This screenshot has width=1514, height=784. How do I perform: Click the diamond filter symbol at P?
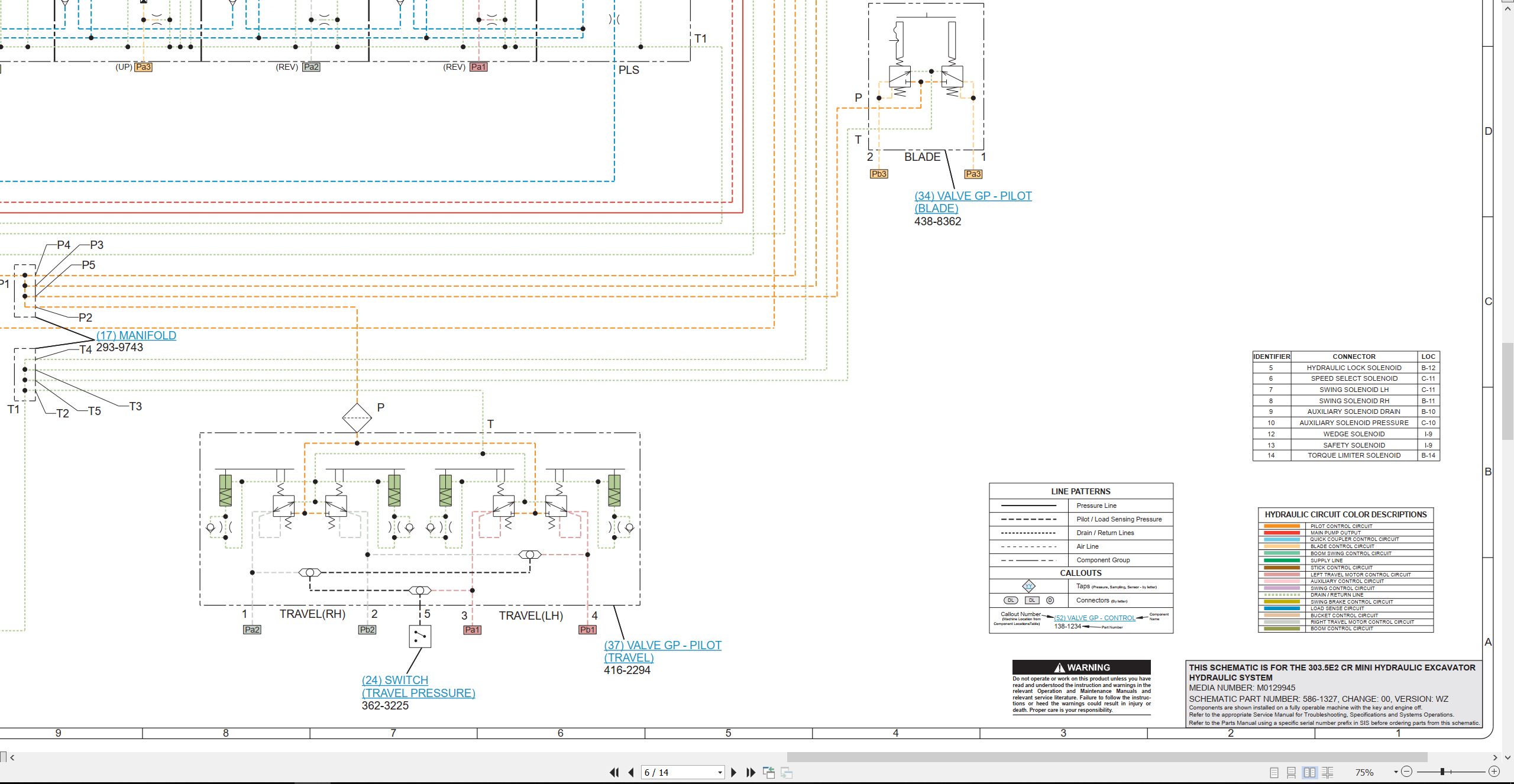click(x=357, y=418)
